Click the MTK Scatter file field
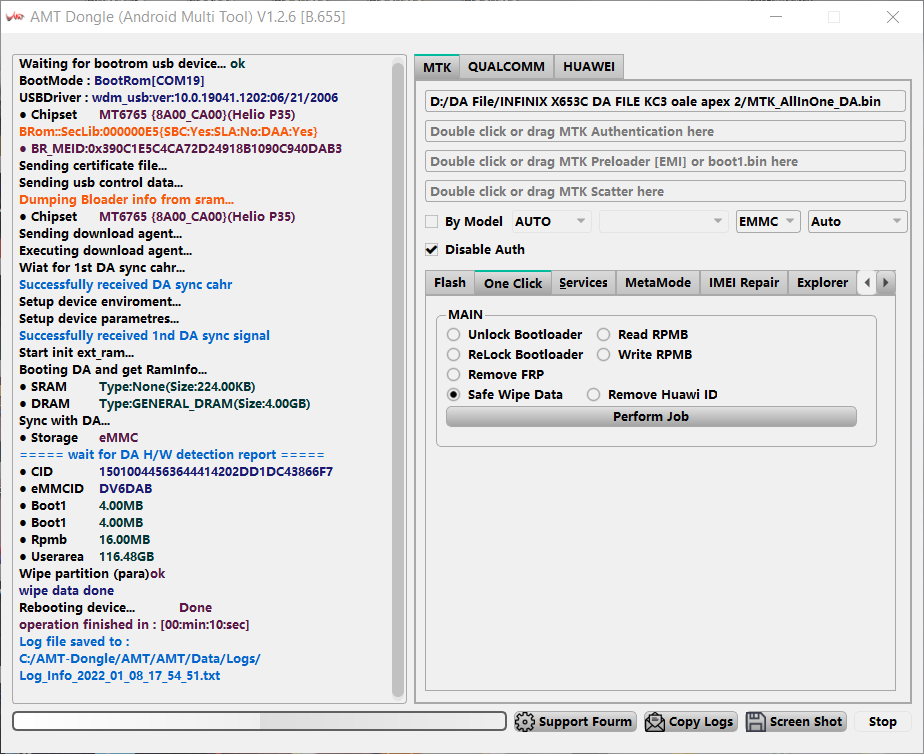The width and height of the screenshot is (924, 754). pyautogui.click(x=665, y=191)
